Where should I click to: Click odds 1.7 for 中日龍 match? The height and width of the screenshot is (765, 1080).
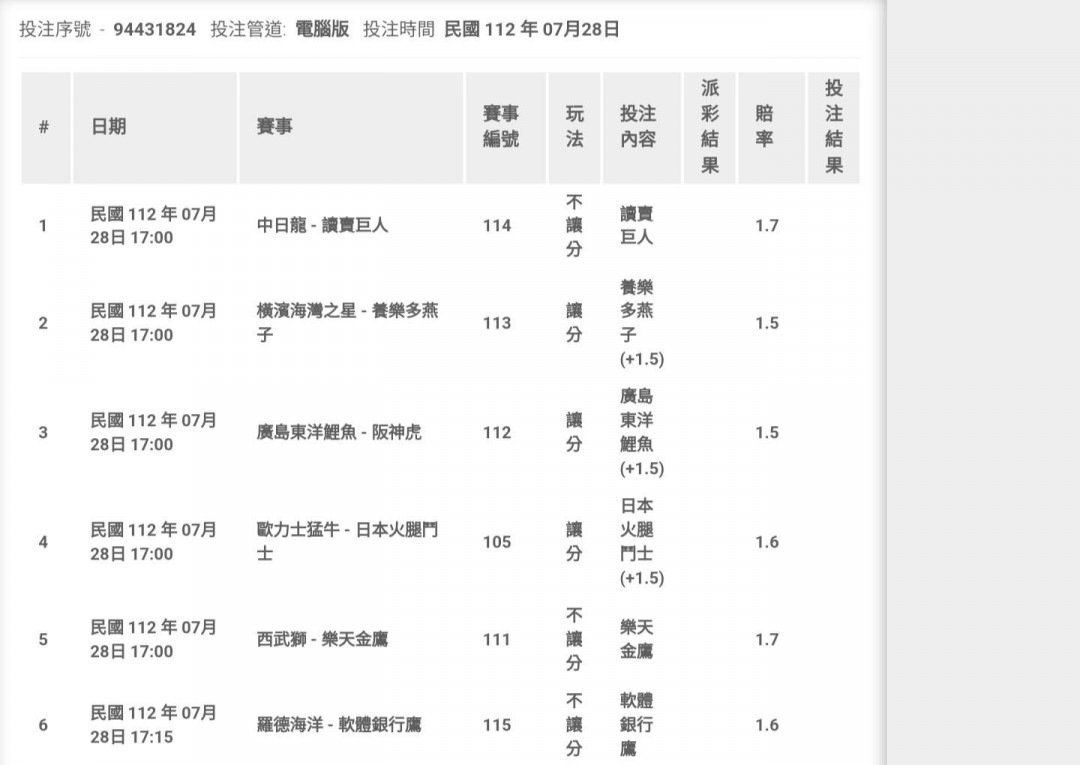(x=767, y=226)
